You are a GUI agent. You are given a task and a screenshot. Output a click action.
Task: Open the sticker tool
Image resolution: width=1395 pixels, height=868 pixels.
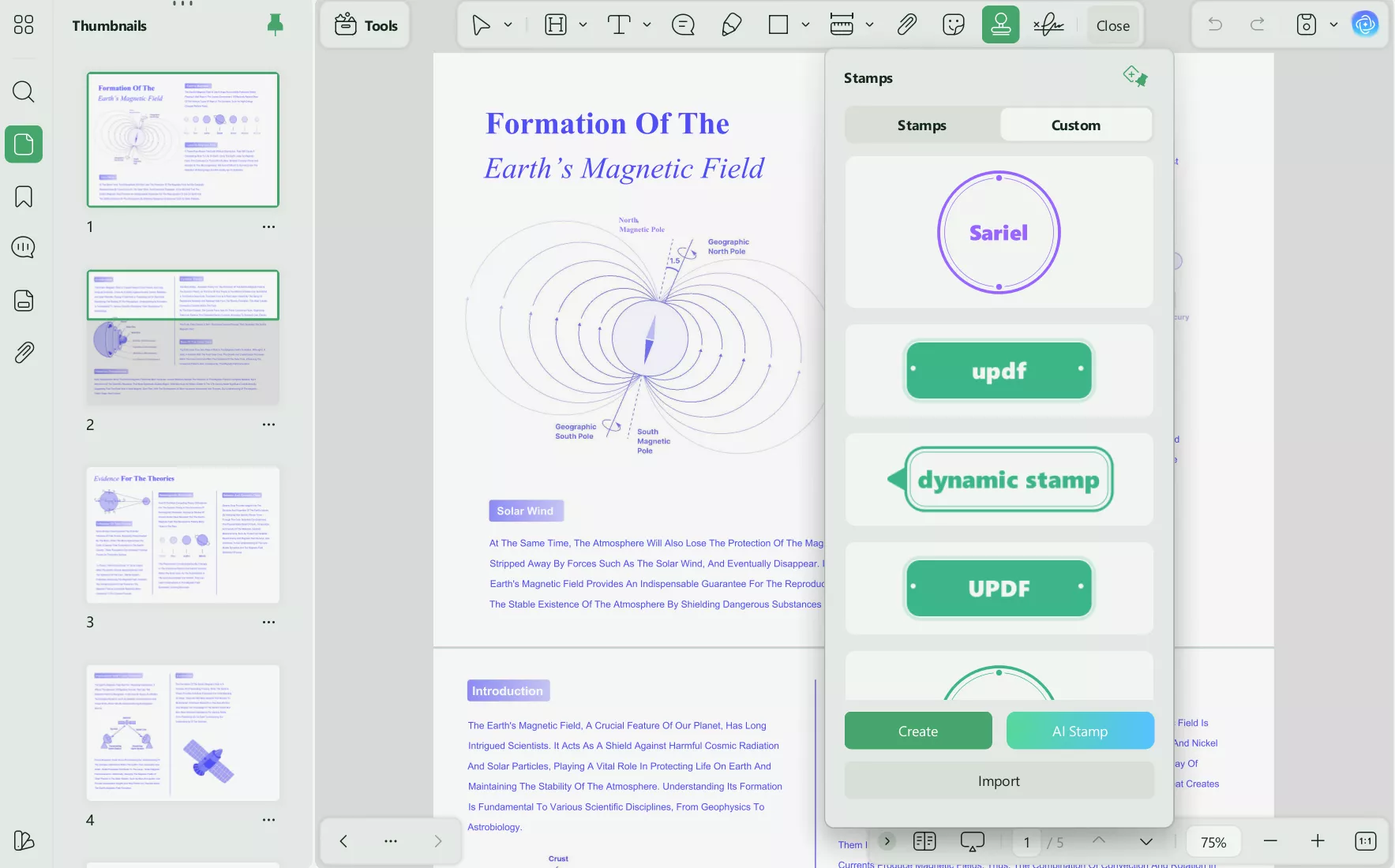tap(954, 25)
